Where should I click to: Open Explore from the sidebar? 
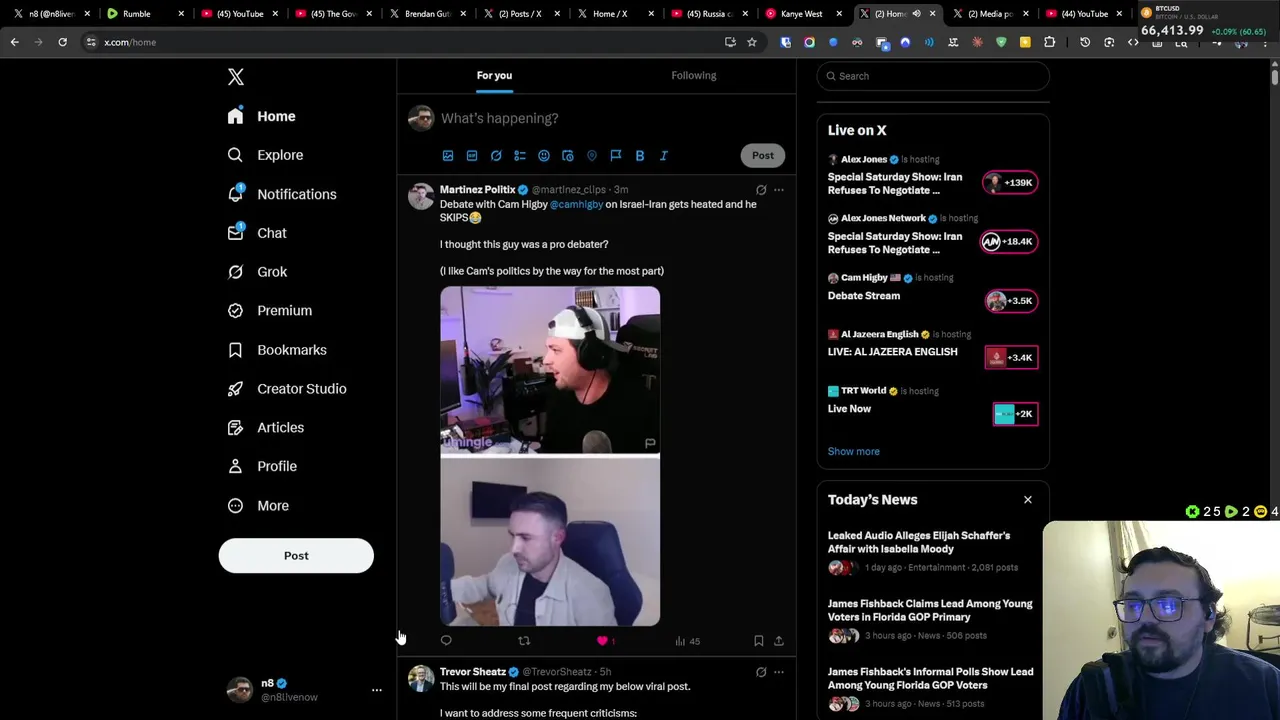pyautogui.click(x=265, y=155)
